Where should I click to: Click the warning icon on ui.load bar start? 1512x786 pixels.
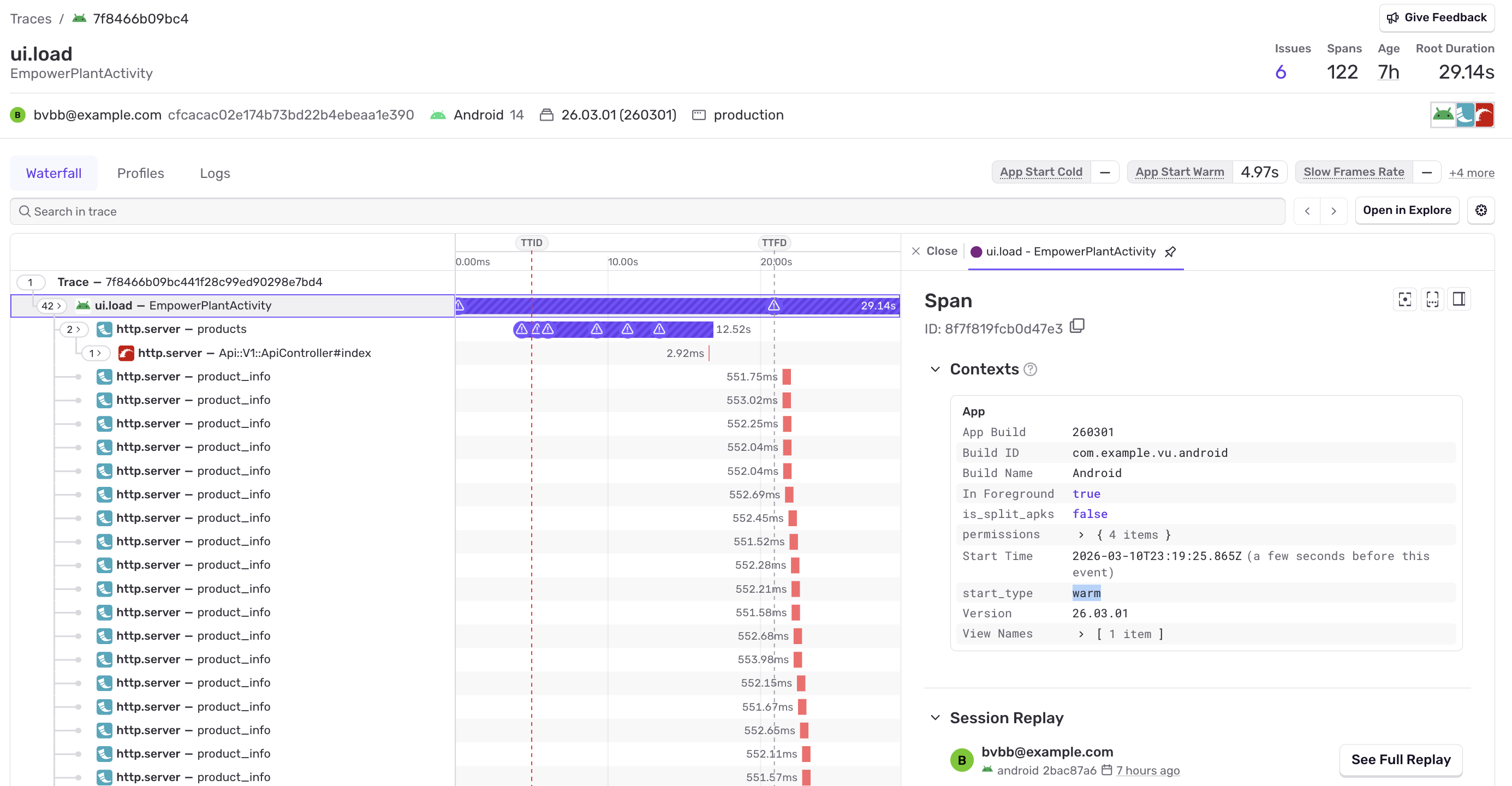(x=460, y=305)
